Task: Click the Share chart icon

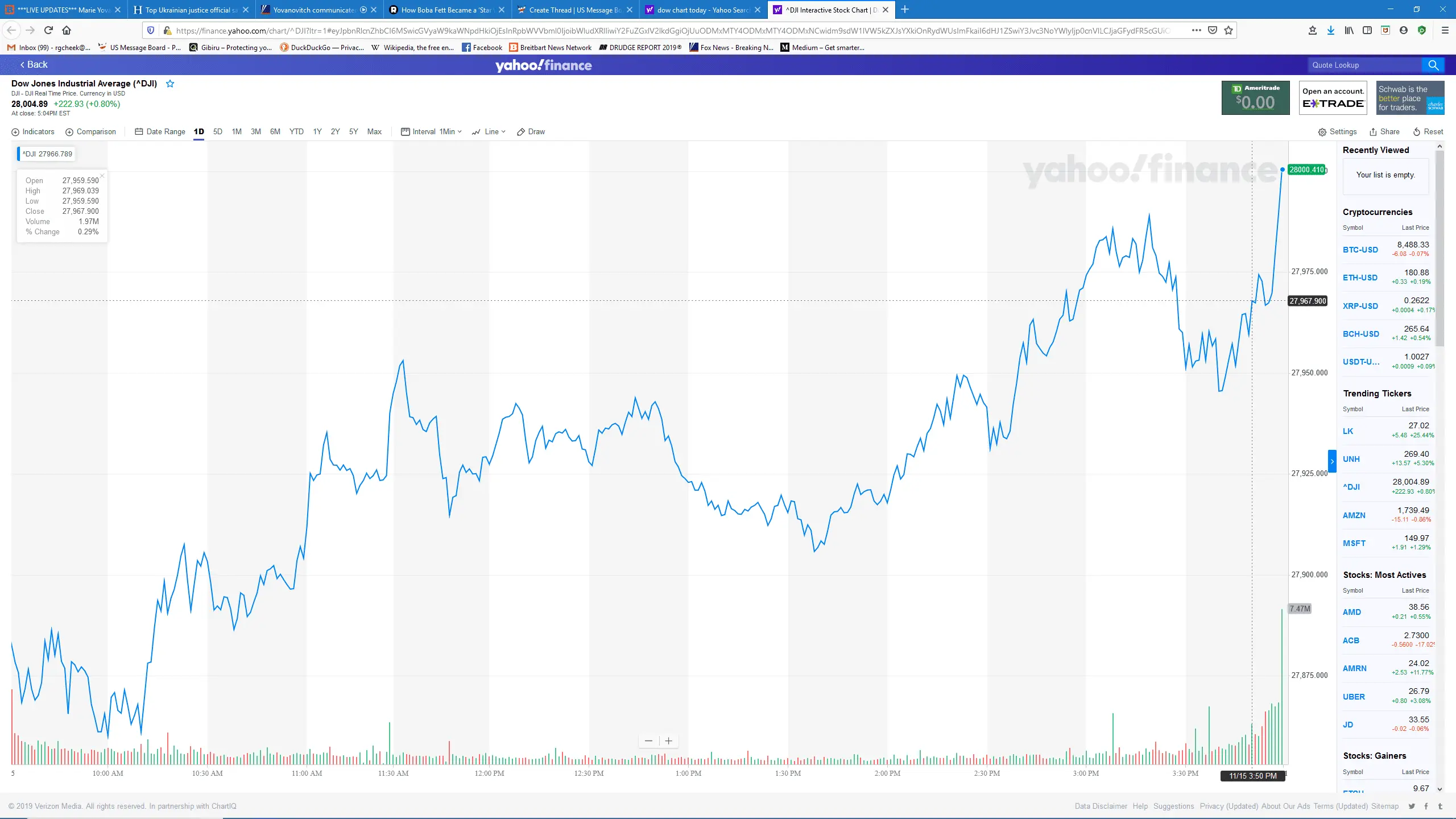Action: coord(1384,132)
